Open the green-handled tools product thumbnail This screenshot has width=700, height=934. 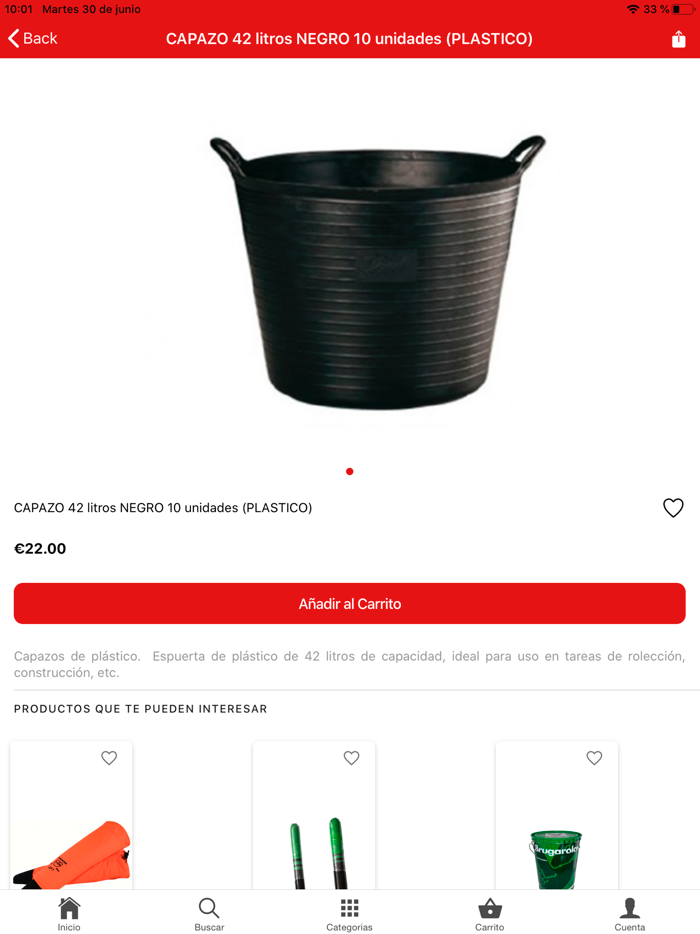point(314,853)
